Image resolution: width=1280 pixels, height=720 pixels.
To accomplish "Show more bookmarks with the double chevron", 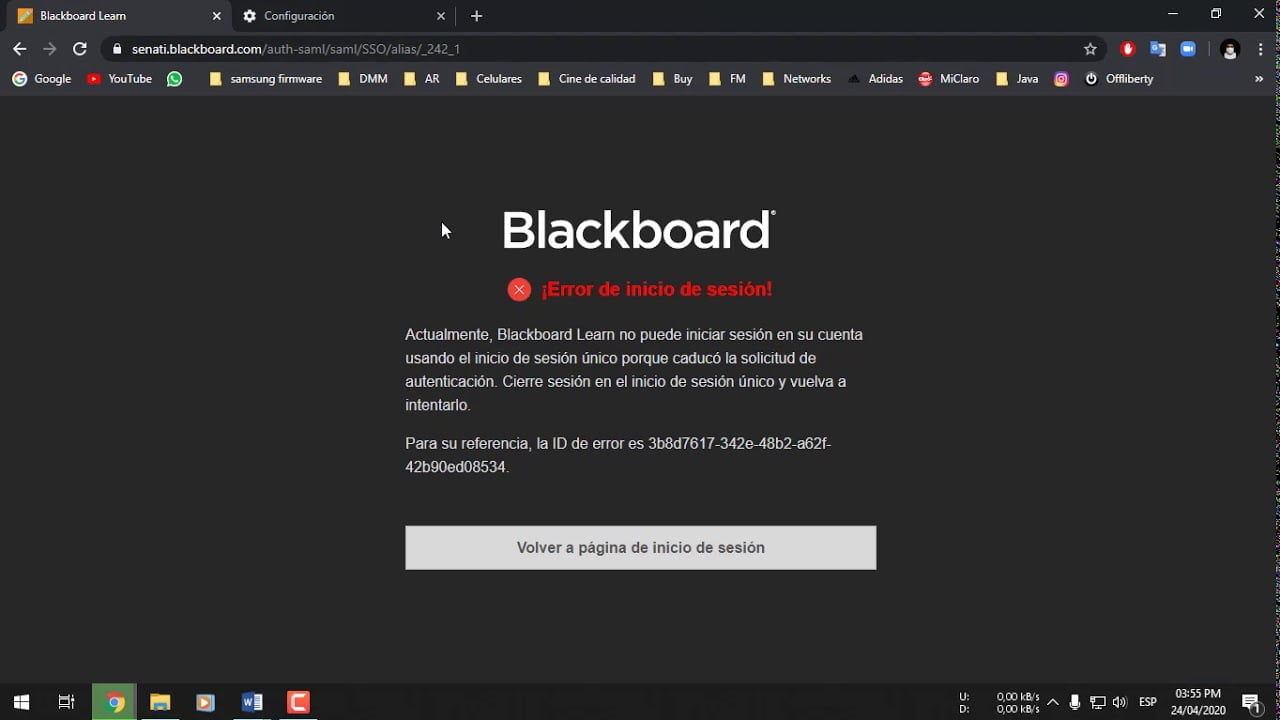I will [x=1259, y=79].
